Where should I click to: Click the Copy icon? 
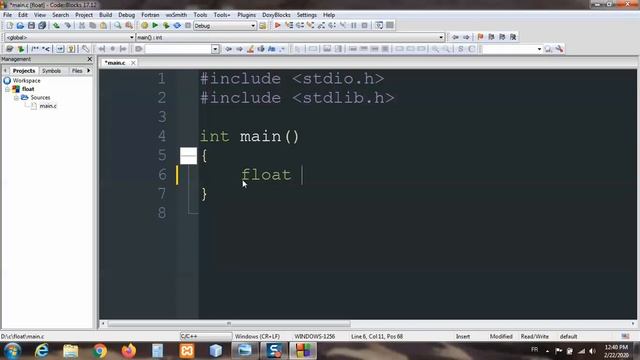93,25
